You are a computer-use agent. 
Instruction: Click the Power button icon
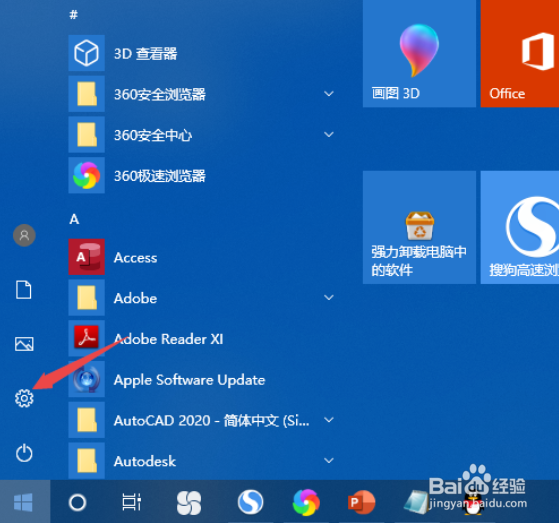click(24, 453)
